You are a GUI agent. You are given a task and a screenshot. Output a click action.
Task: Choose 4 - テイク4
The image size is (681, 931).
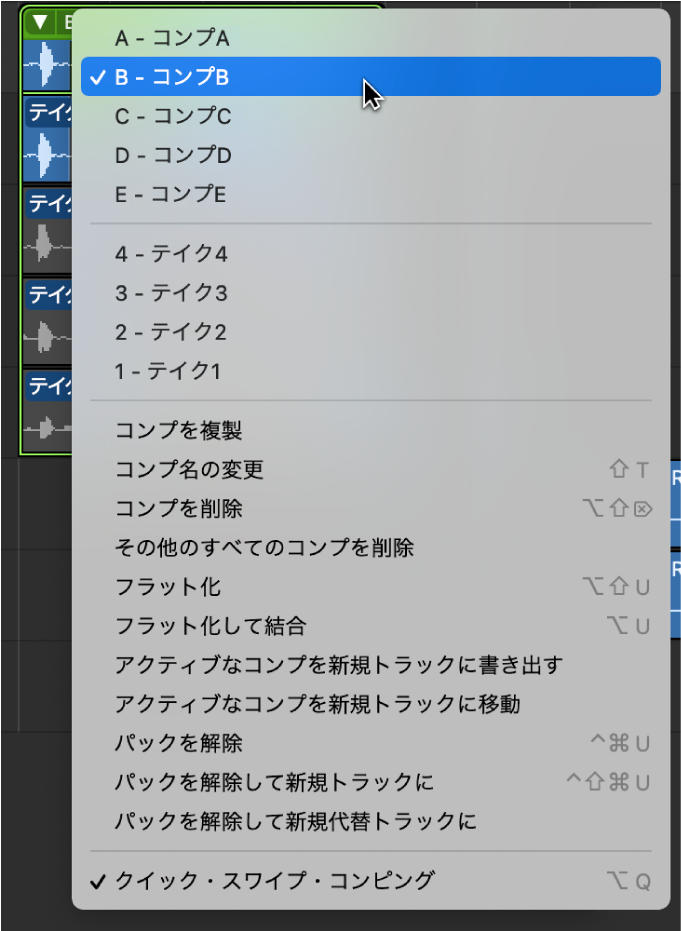(x=370, y=254)
